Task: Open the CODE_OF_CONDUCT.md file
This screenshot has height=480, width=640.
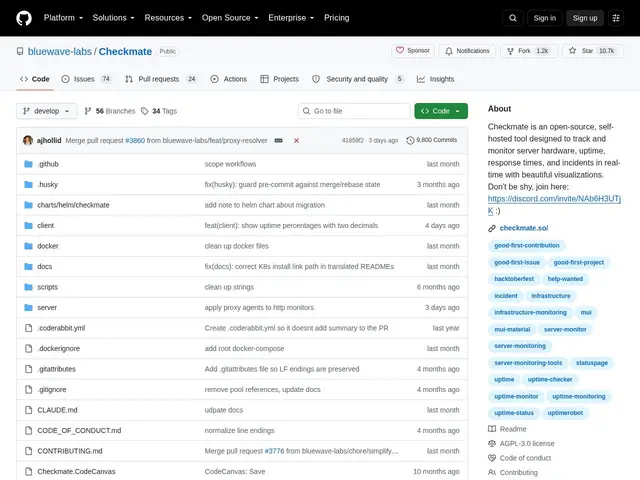Action: pyautogui.click(x=79, y=430)
